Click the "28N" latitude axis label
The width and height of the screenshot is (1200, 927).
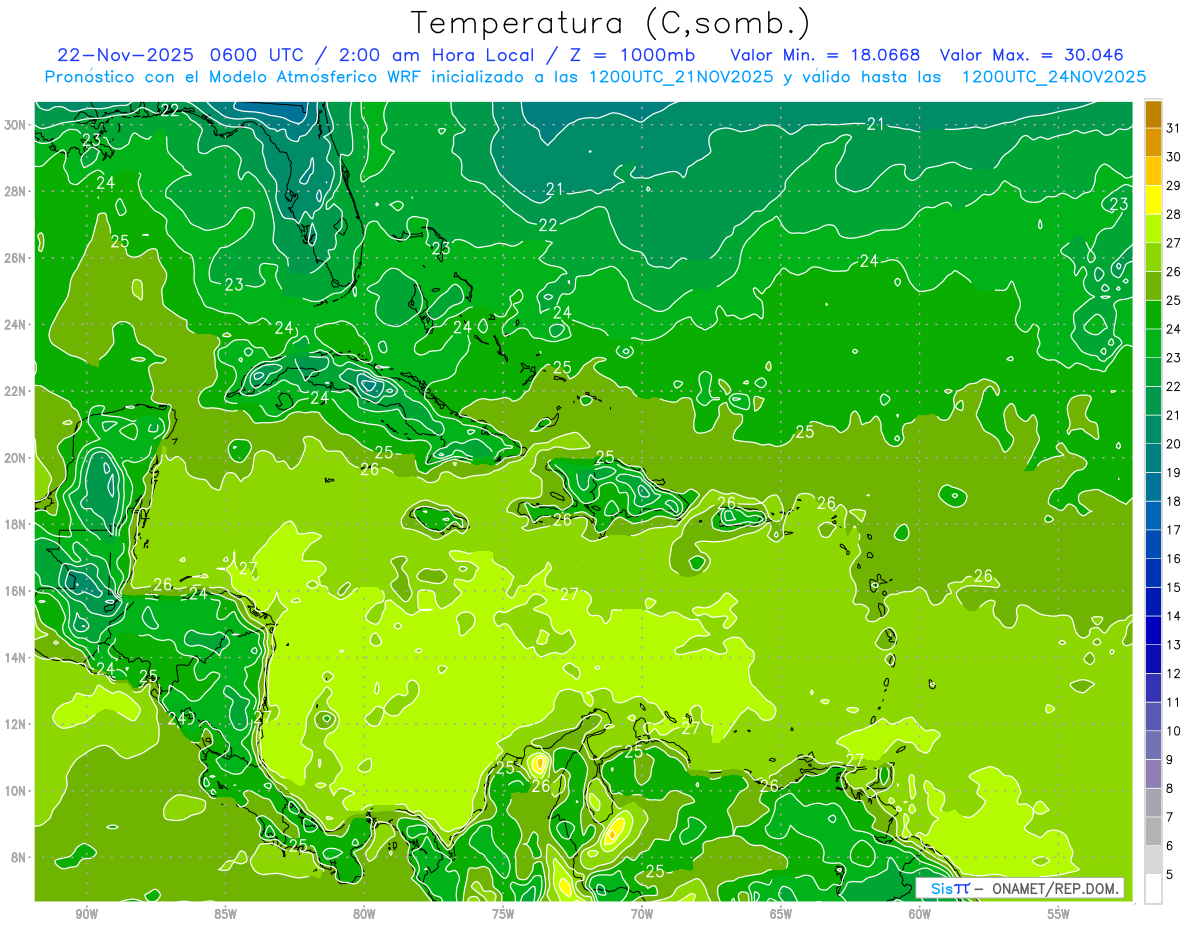click(x=16, y=191)
